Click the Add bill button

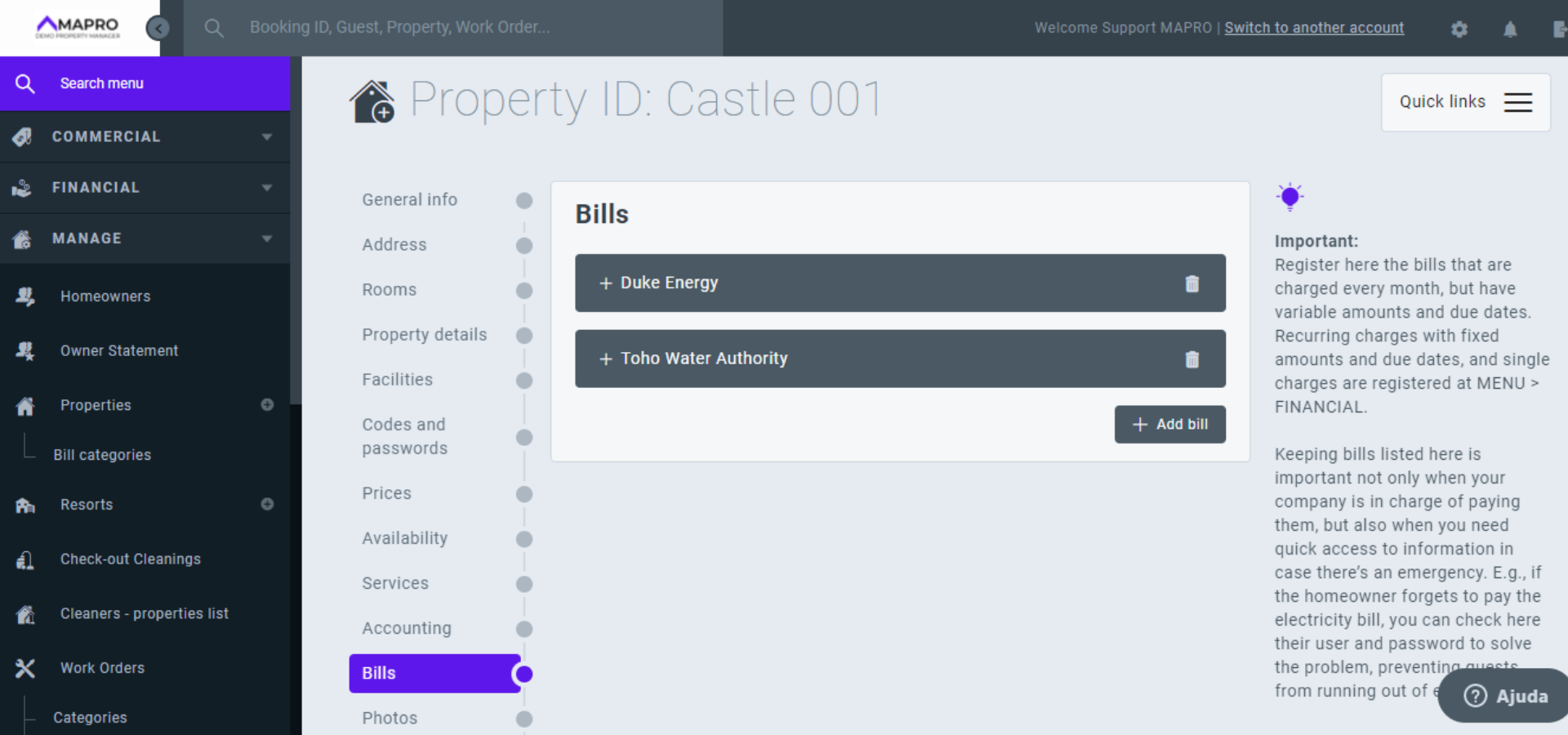click(x=1169, y=425)
